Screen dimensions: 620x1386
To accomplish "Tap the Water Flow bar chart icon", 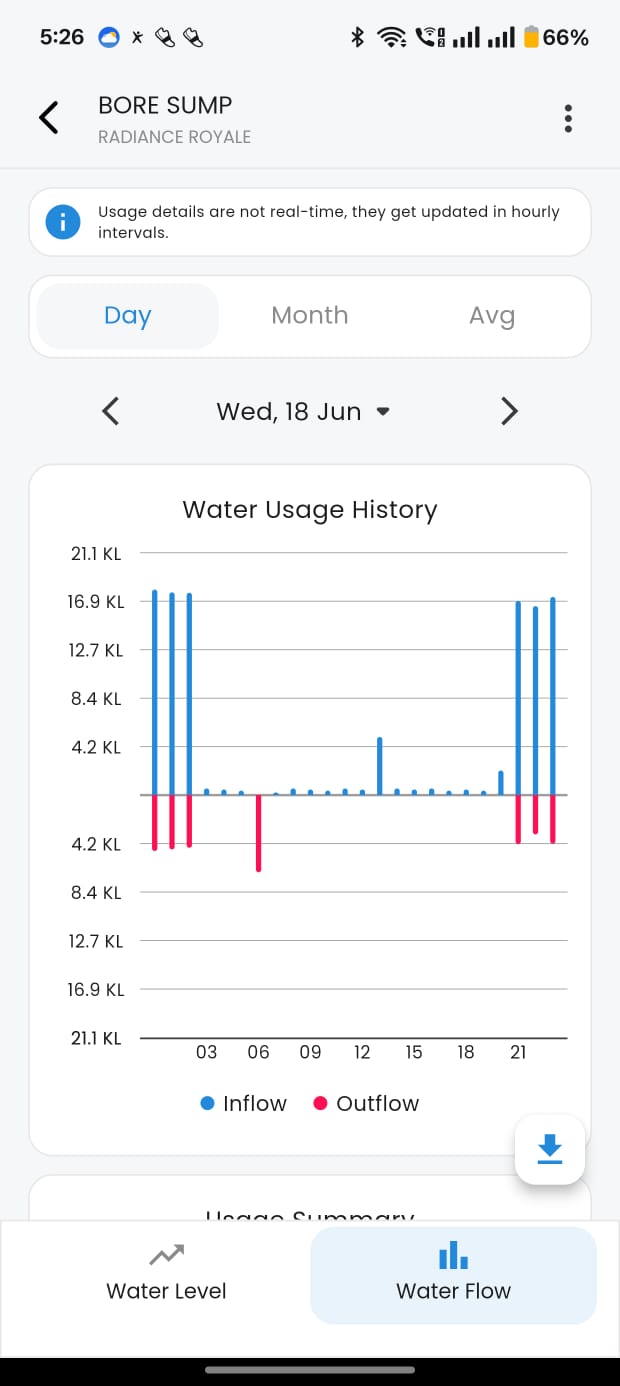I will click(453, 1254).
